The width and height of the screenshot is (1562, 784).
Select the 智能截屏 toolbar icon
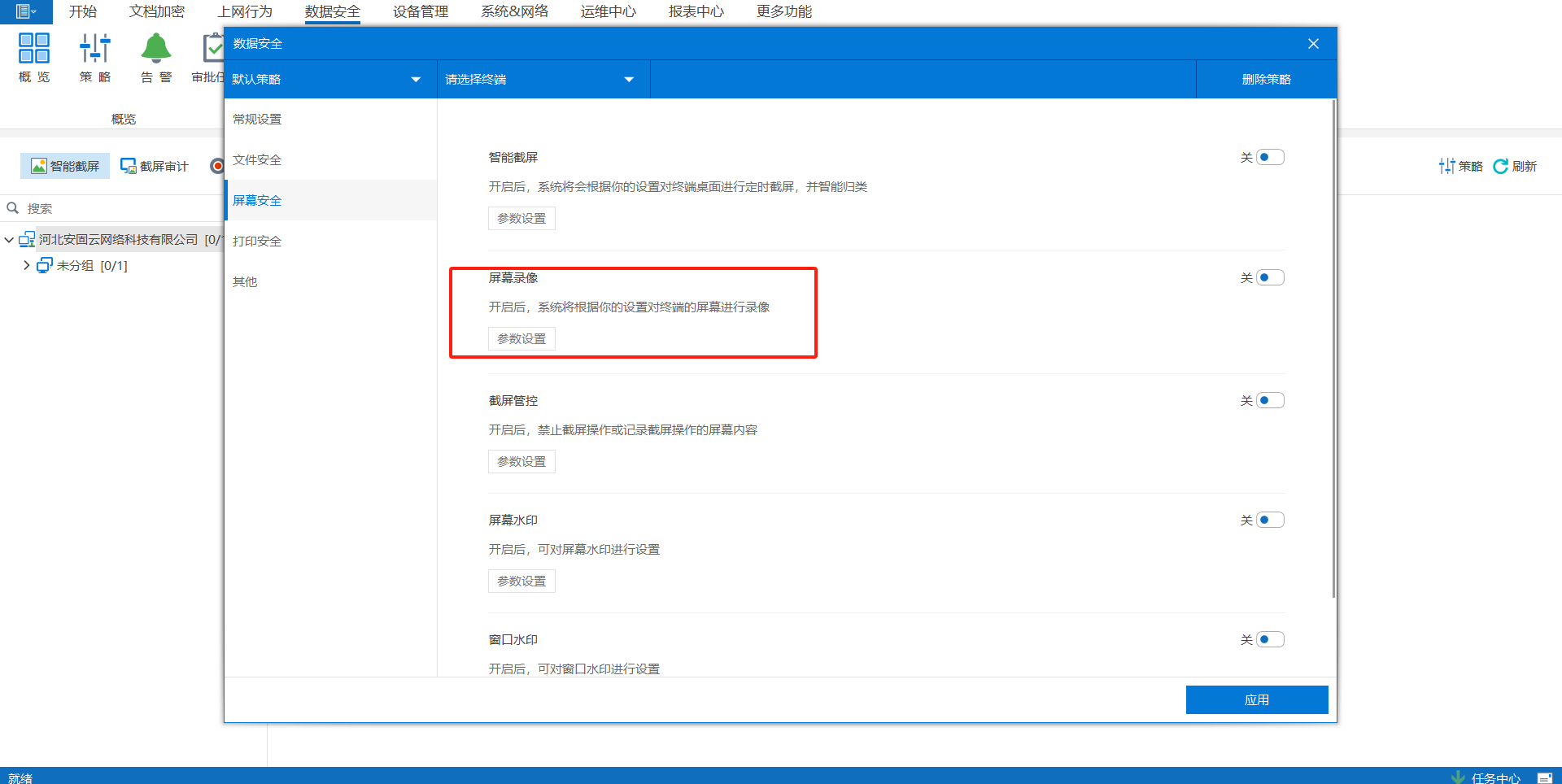[x=39, y=166]
